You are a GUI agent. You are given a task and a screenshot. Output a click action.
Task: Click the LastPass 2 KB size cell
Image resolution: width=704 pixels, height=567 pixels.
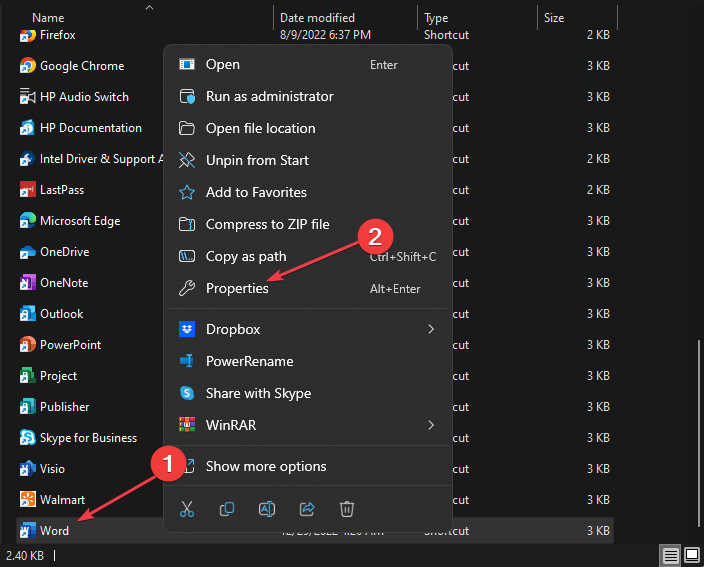click(598, 190)
